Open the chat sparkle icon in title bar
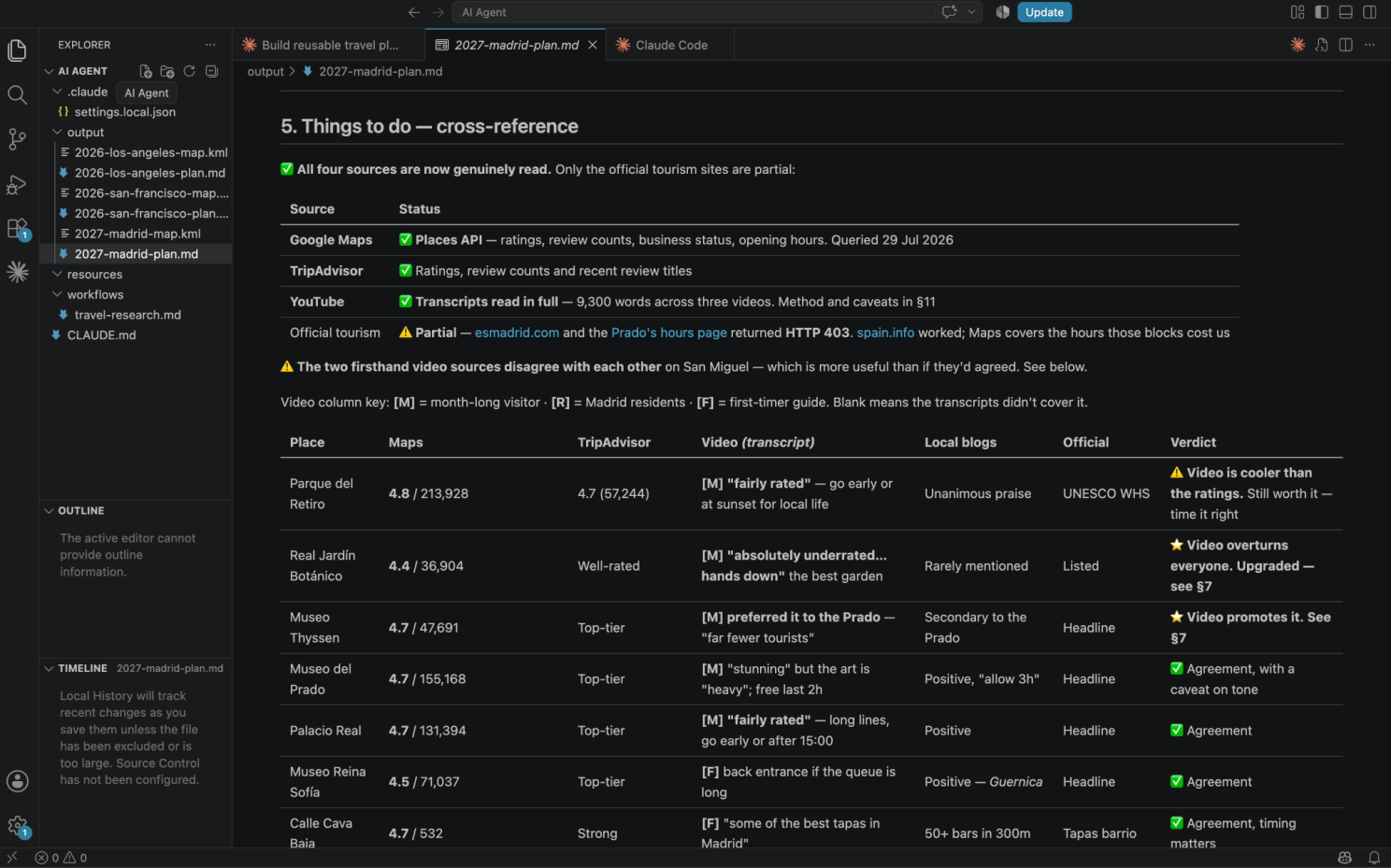The width and height of the screenshot is (1391, 868). pyautogui.click(x=950, y=12)
